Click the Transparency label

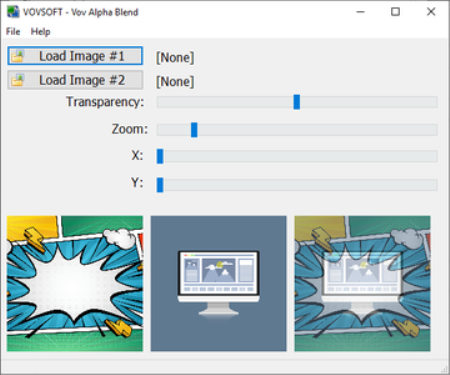point(105,102)
